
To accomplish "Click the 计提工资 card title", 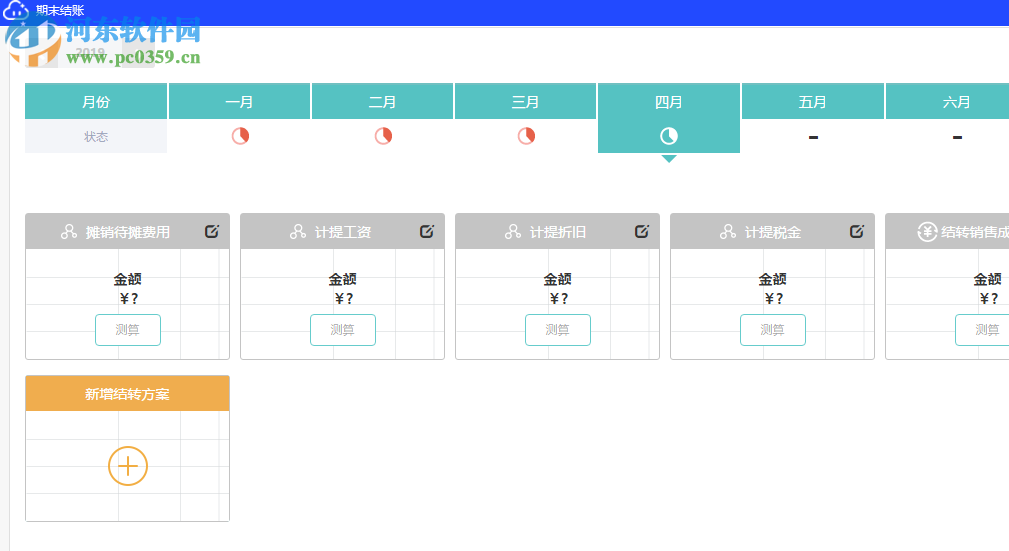I will pos(342,232).
